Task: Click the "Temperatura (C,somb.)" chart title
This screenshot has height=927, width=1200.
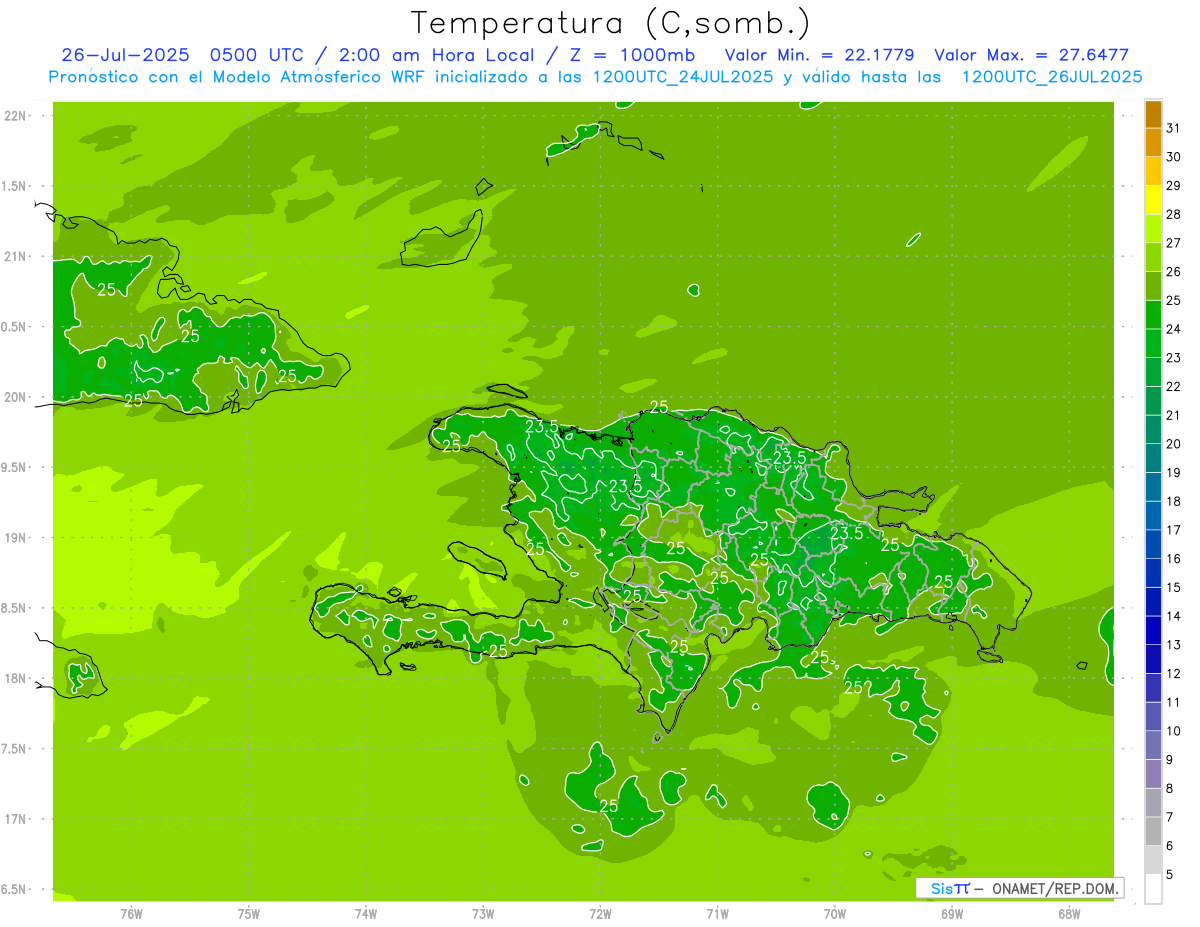Action: (x=611, y=23)
